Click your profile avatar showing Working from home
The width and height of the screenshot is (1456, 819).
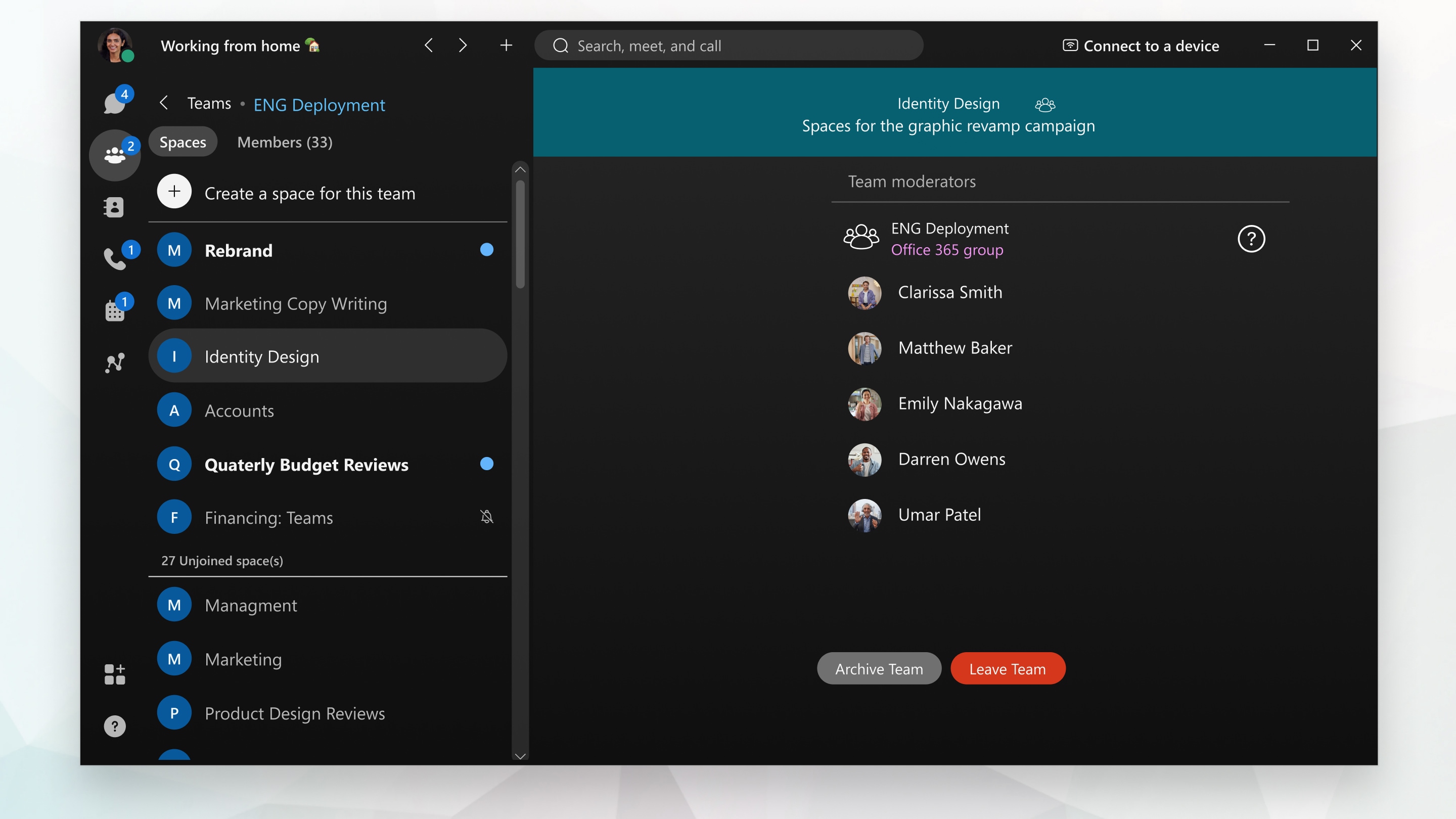116,45
